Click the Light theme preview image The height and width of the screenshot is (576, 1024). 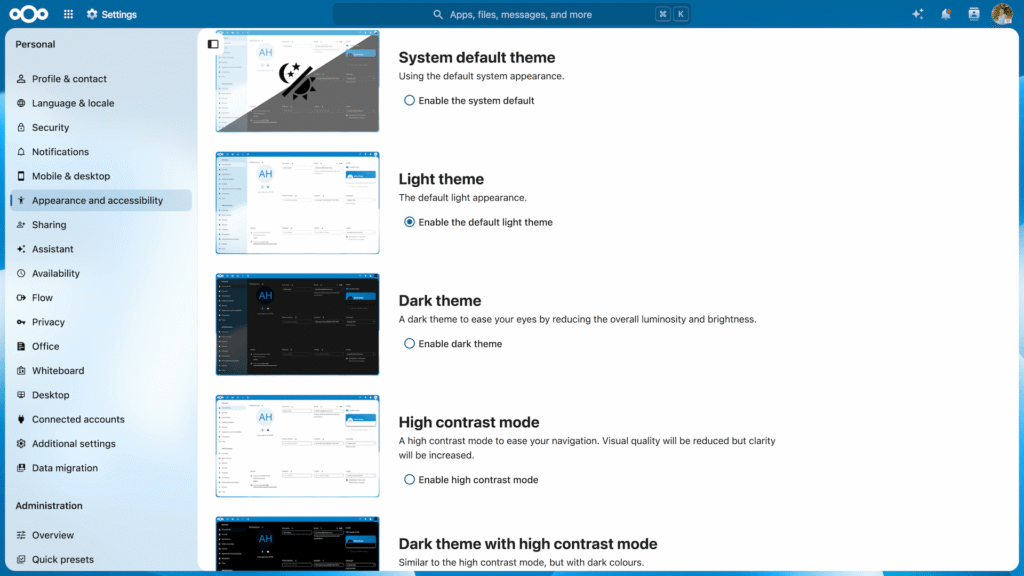(x=297, y=202)
